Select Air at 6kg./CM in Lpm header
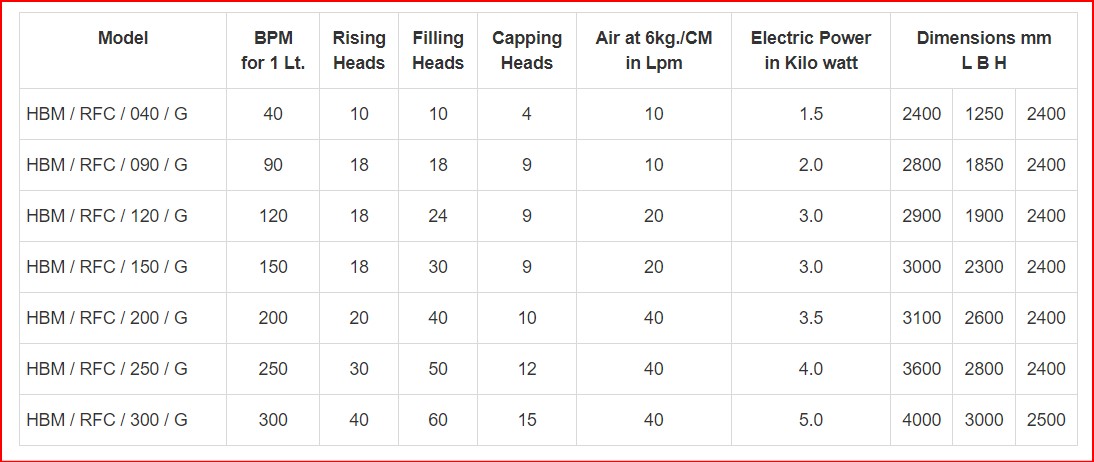 [x=654, y=50]
